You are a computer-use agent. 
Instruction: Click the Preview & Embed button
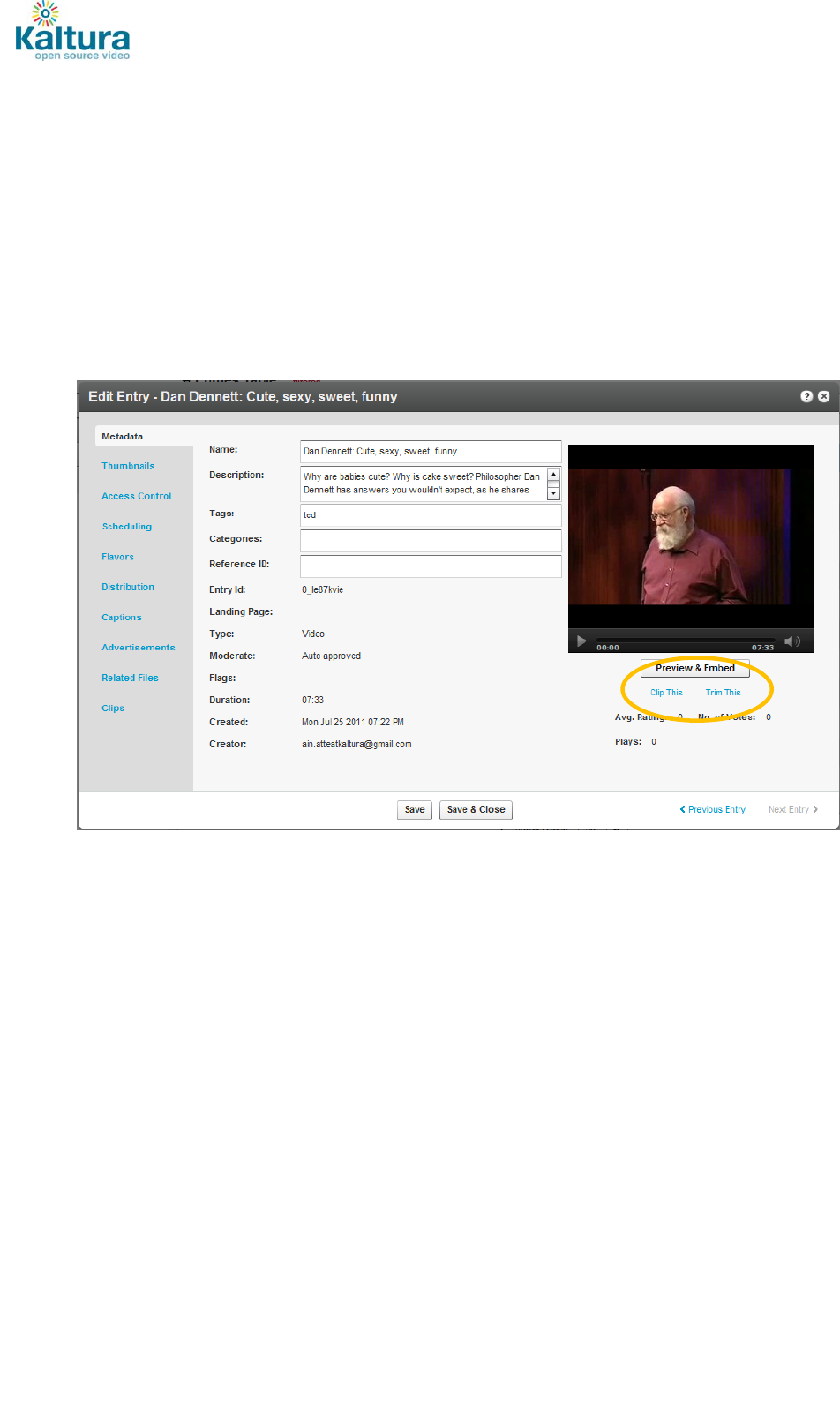[695, 669]
